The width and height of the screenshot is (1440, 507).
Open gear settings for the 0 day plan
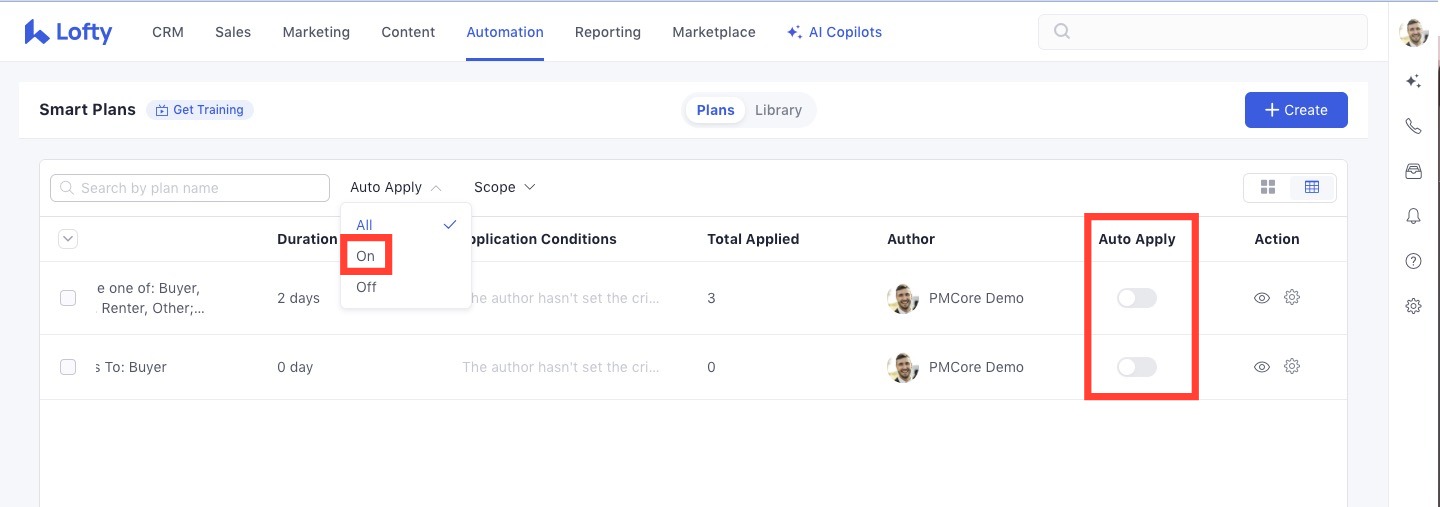[x=1292, y=367]
